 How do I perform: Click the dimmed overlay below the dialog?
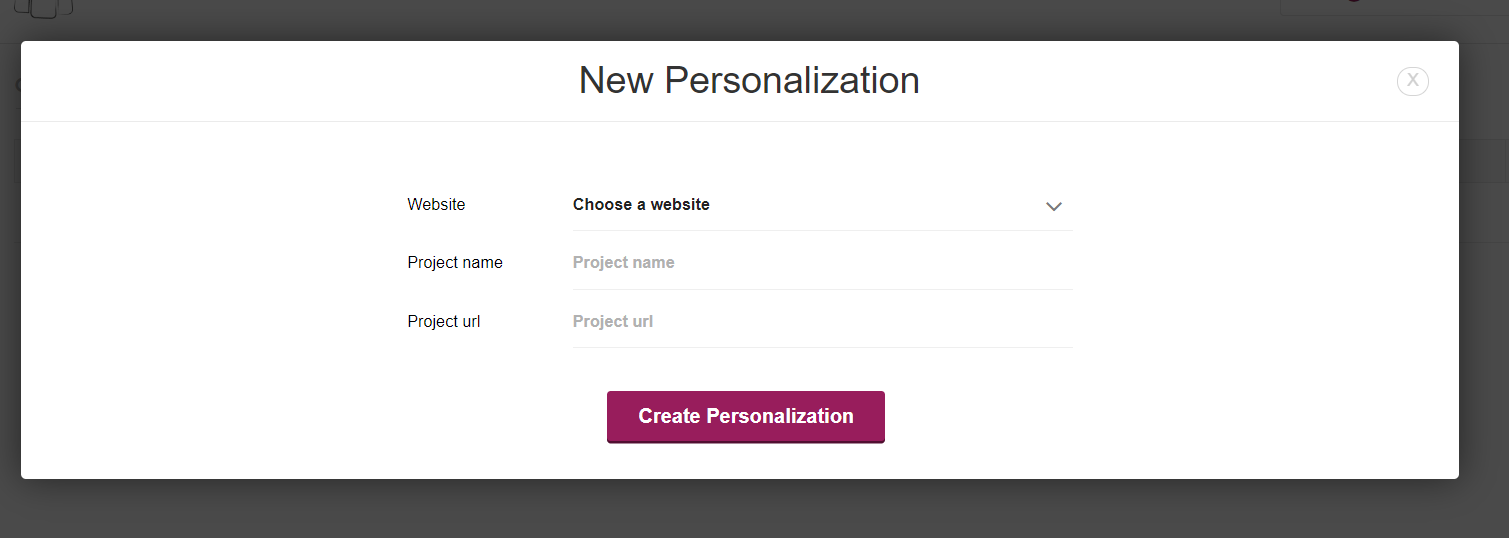point(754,508)
